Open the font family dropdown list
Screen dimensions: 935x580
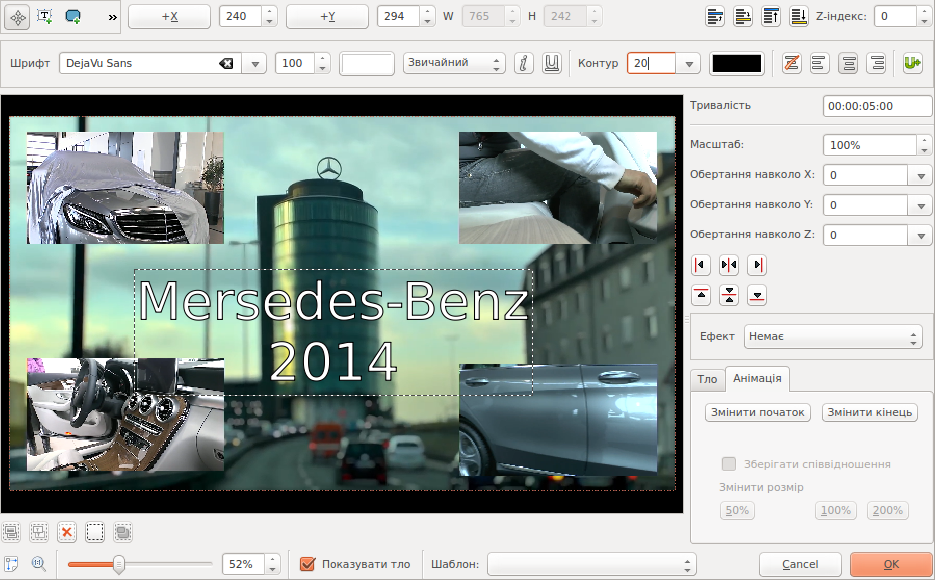[x=255, y=63]
